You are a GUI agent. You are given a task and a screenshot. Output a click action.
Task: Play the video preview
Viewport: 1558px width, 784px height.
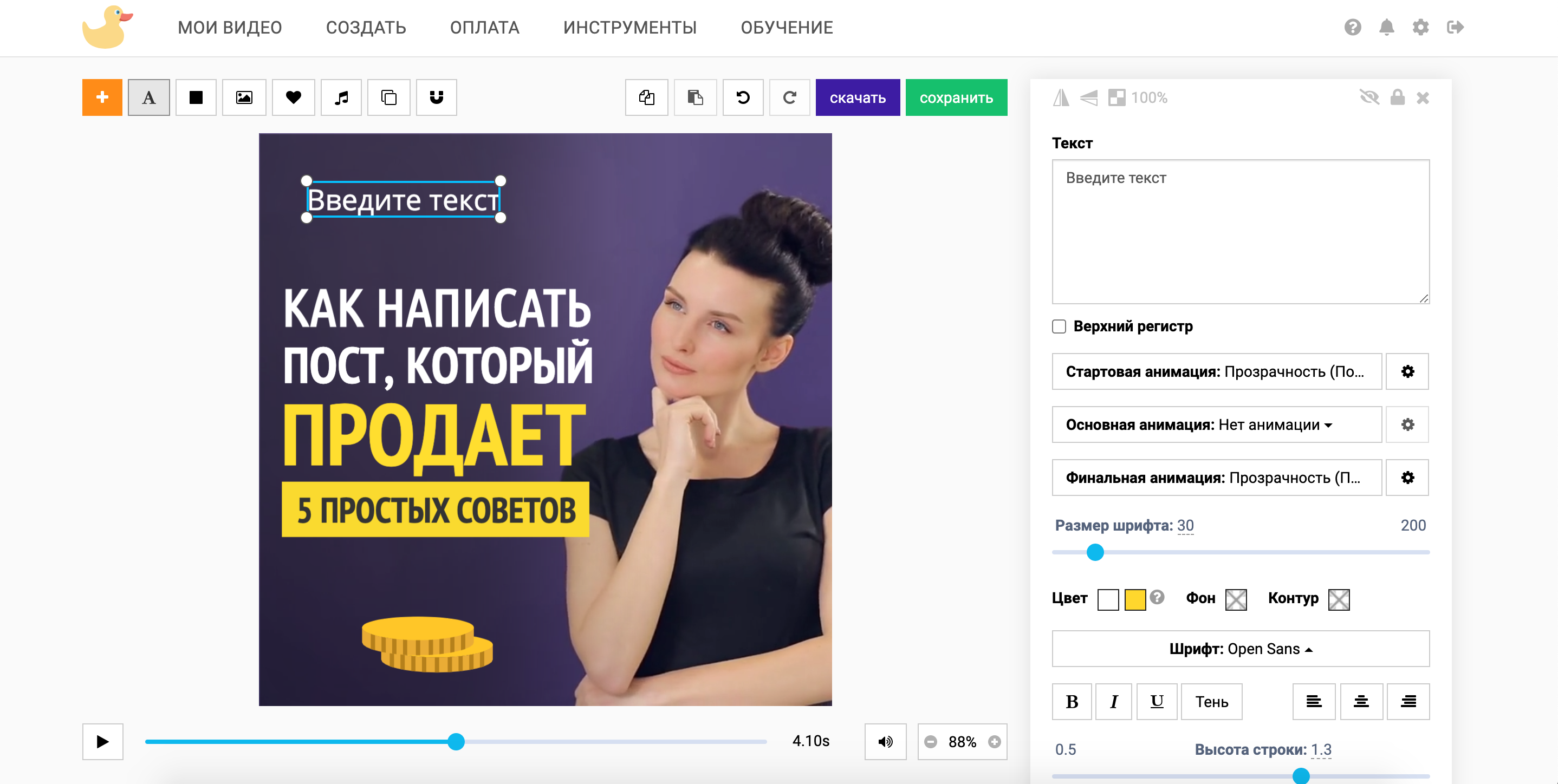[103, 742]
